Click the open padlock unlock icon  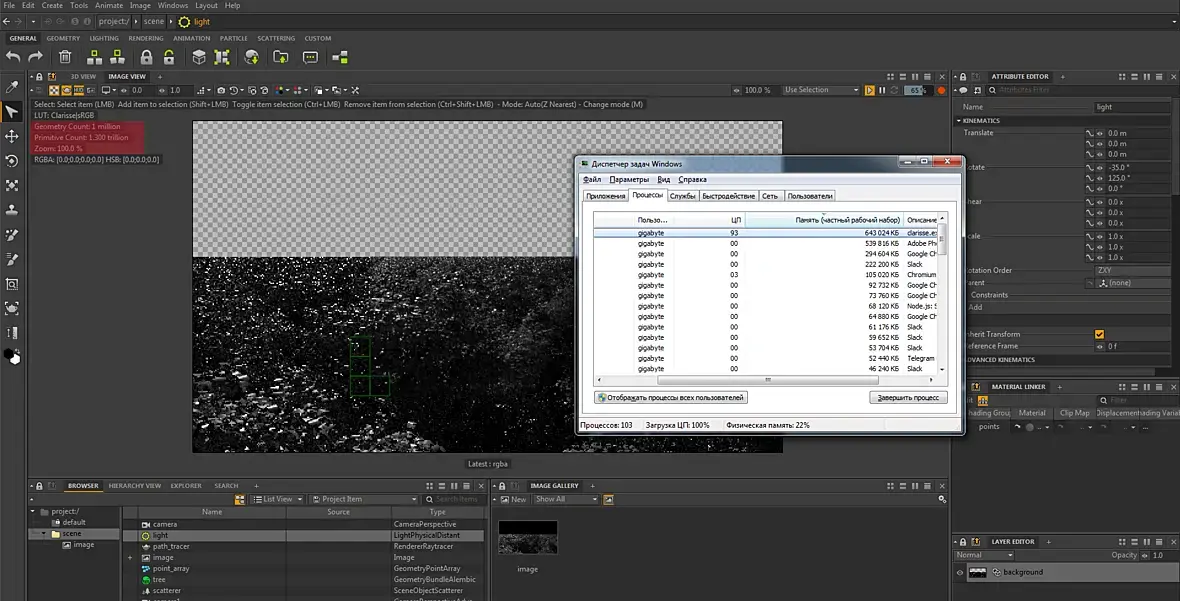[x=169, y=56]
